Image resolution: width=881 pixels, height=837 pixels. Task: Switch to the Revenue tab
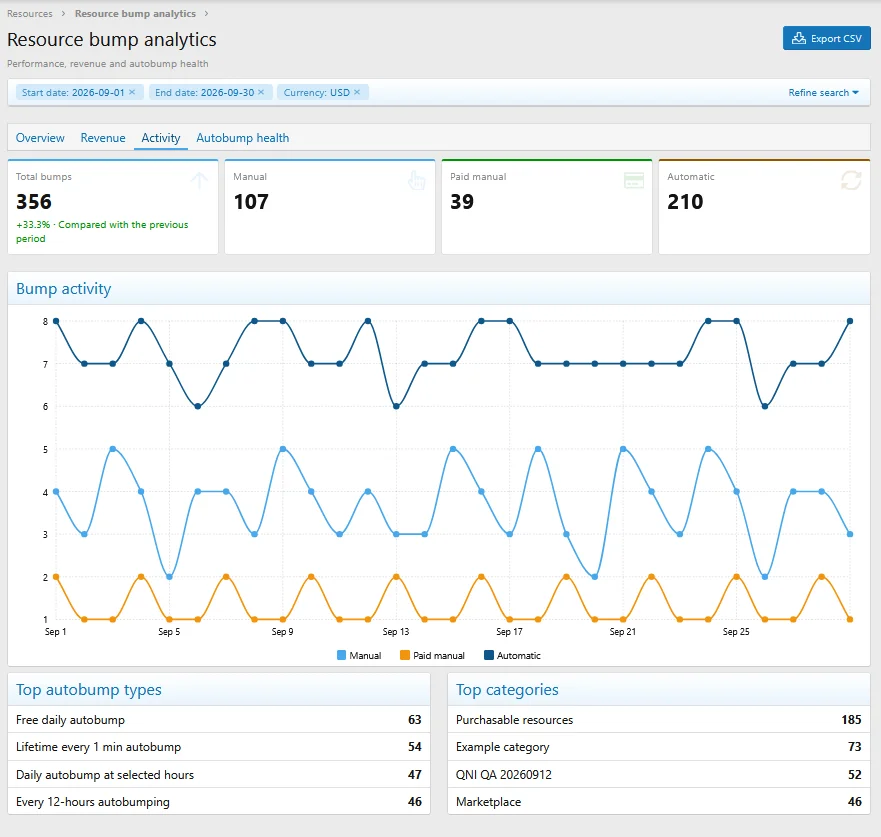(103, 138)
